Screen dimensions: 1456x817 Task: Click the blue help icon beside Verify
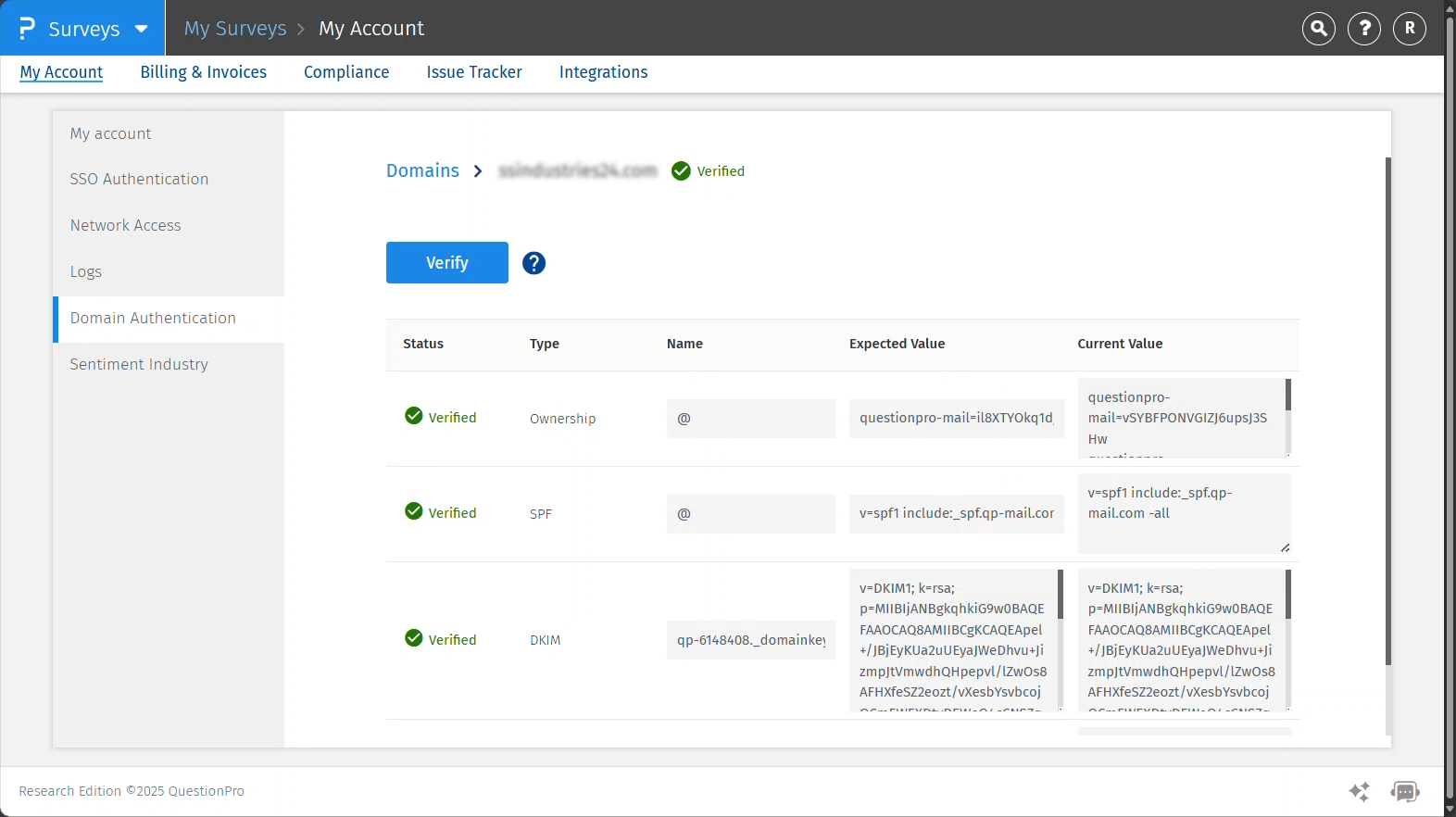tap(533, 263)
